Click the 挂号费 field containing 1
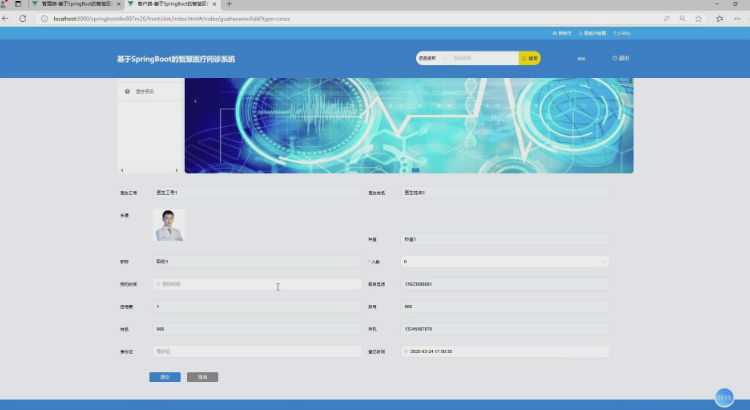 [257, 307]
